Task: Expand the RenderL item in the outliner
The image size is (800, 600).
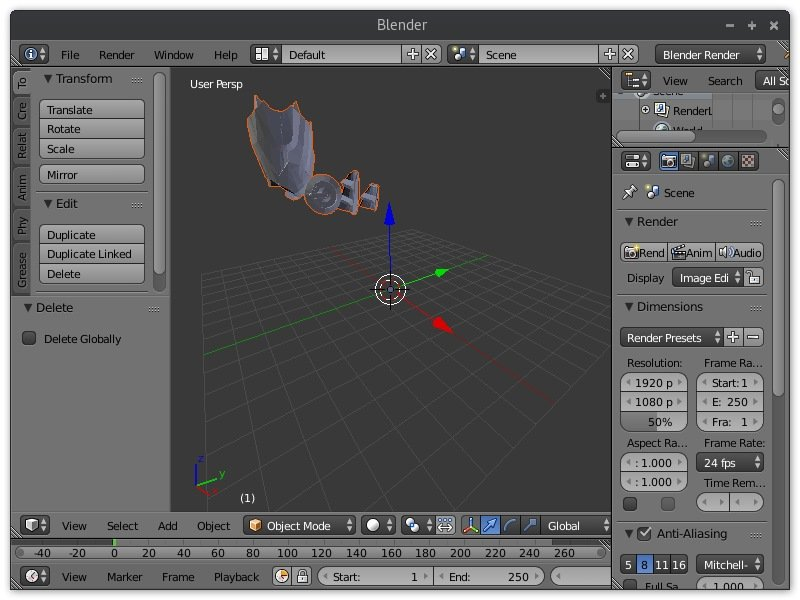Action: (645, 110)
